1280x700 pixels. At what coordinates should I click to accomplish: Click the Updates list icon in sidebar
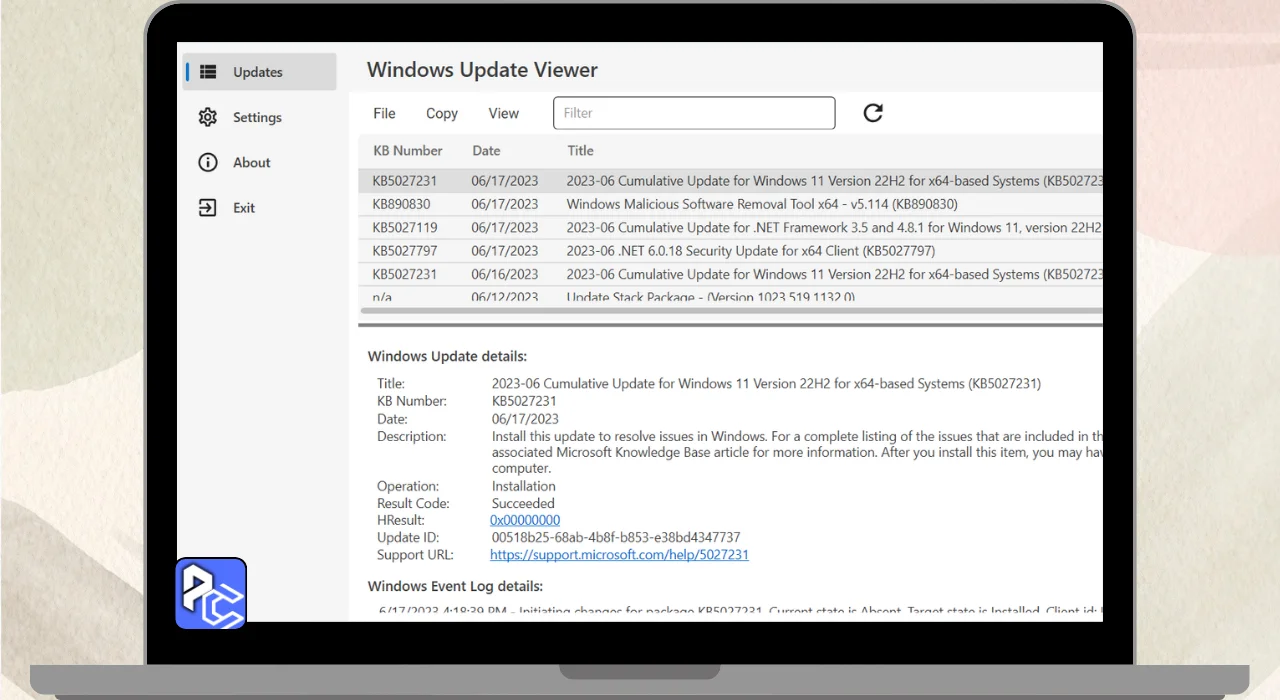(x=208, y=72)
